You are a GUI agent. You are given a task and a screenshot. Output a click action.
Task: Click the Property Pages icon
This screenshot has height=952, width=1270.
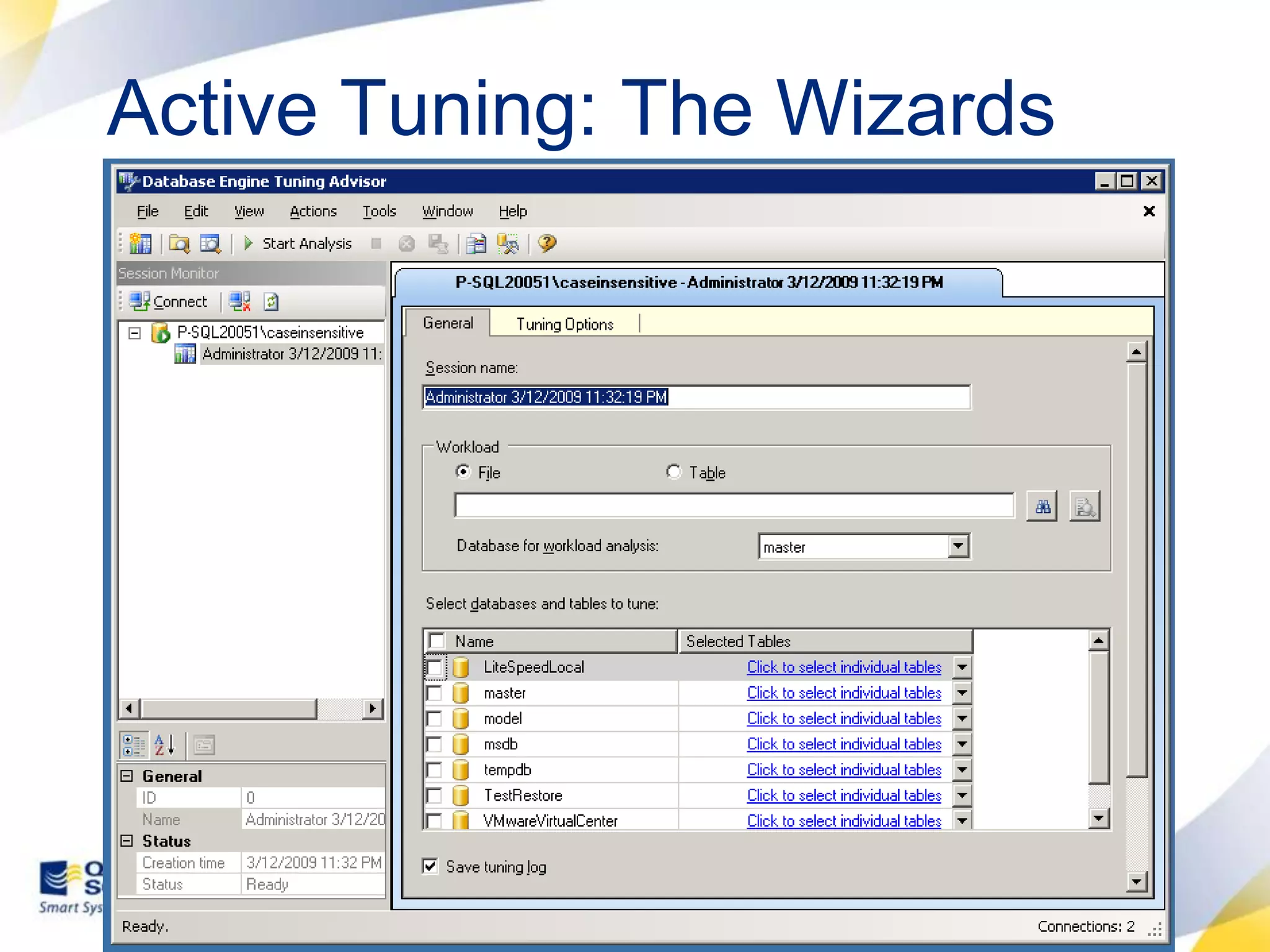(x=204, y=745)
